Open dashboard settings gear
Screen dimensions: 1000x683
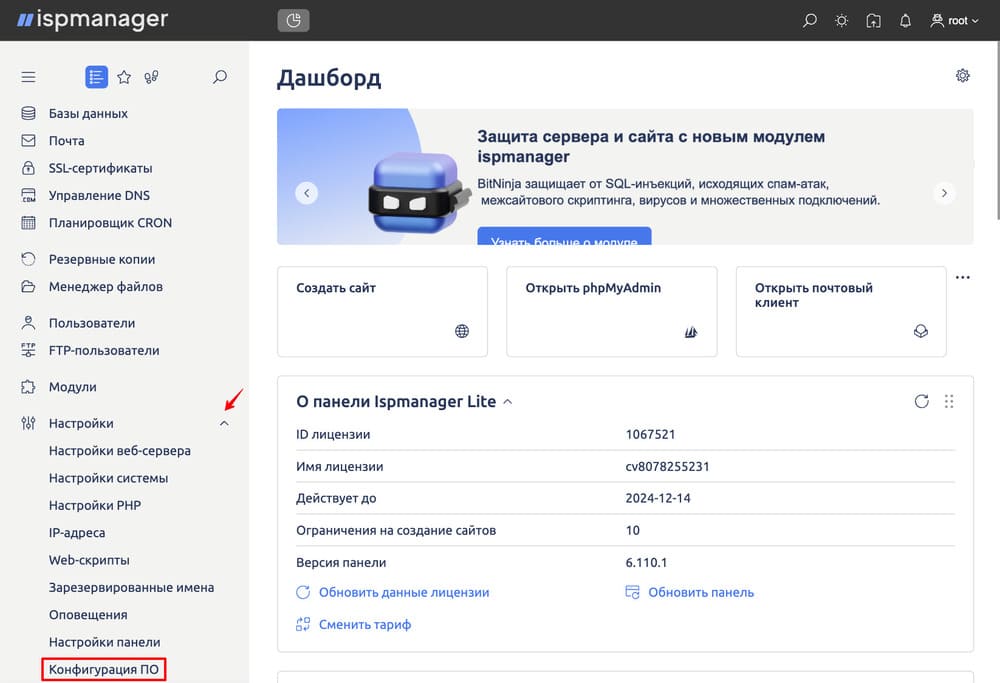(x=962, y=76)
